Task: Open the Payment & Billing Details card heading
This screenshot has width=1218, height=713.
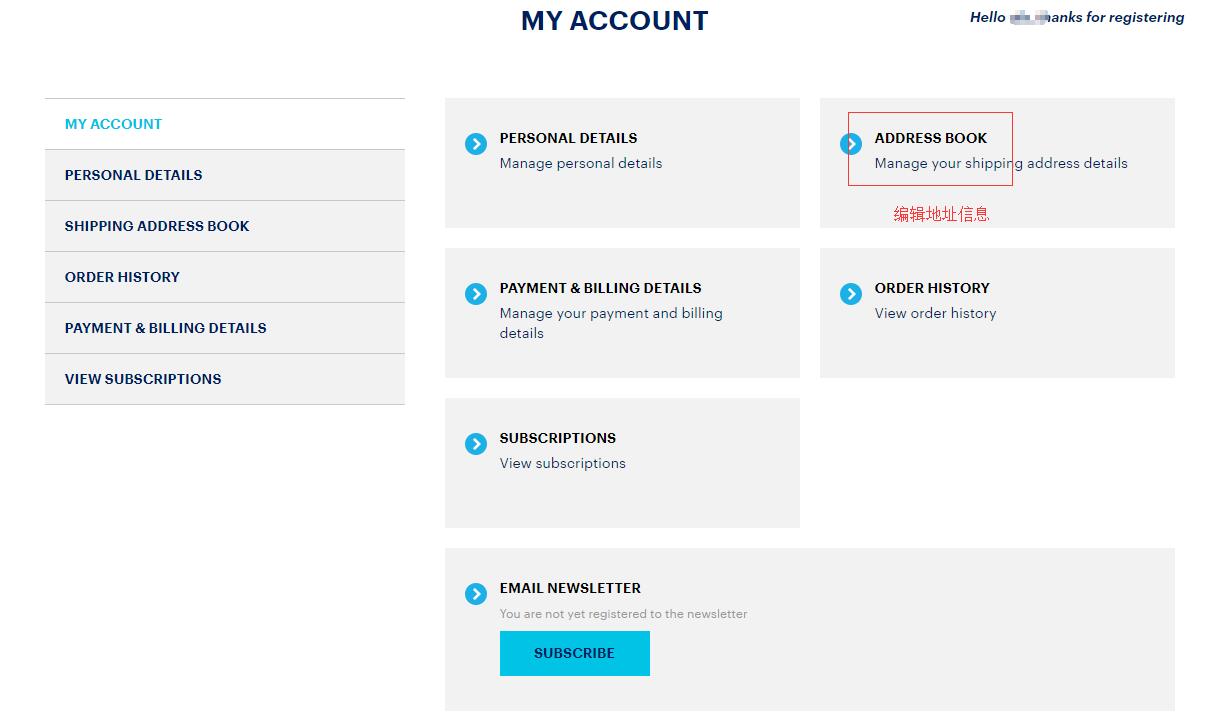Action: point(600,288)
